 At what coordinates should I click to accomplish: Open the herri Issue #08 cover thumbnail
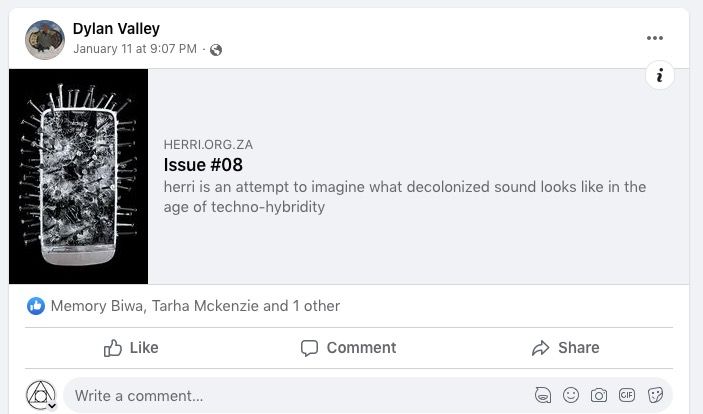pos(78,176)
